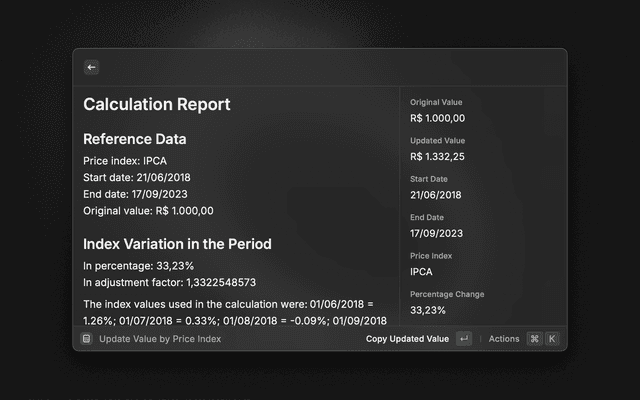Screen dimensions: 640x400
Task: Click the Reference Data section heading
Action: pos(134,139)
